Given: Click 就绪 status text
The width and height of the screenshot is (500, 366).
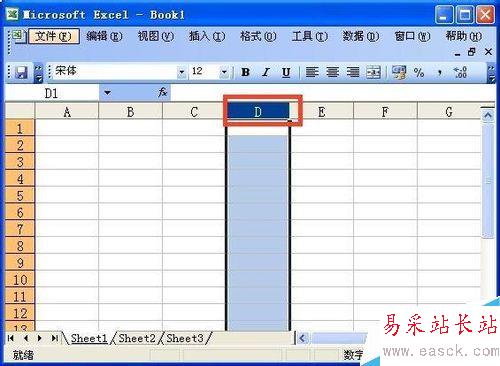Looking at the screenshot, I should (23, 355).
